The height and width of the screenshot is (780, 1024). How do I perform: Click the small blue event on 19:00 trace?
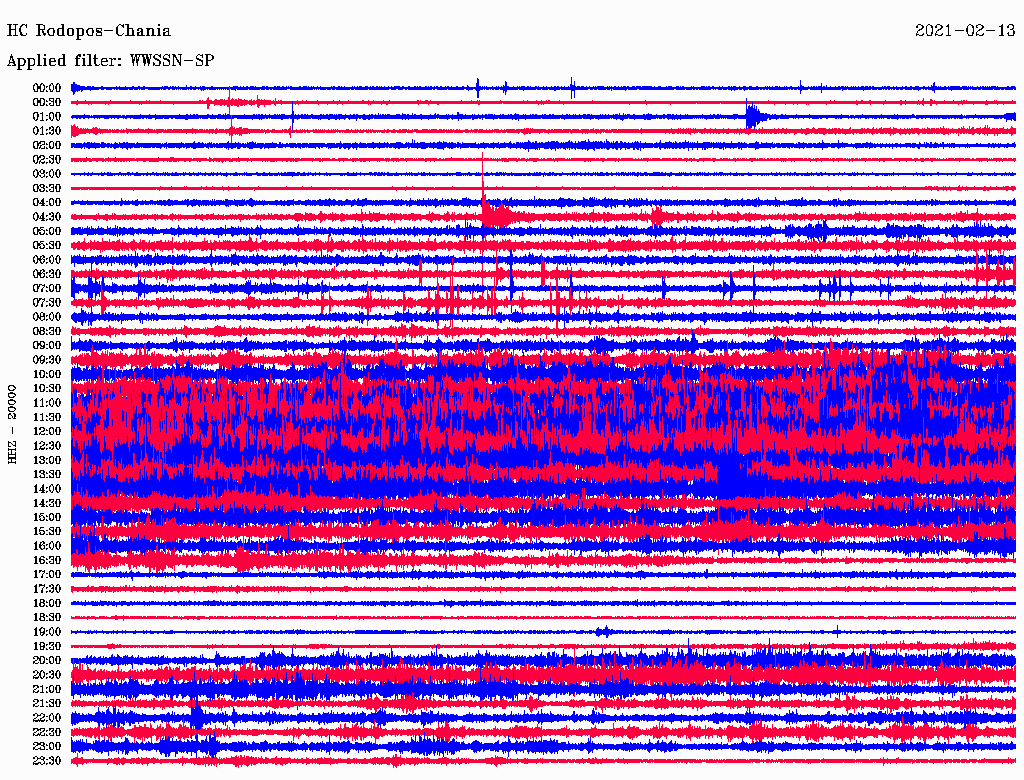tap(603, 631)
